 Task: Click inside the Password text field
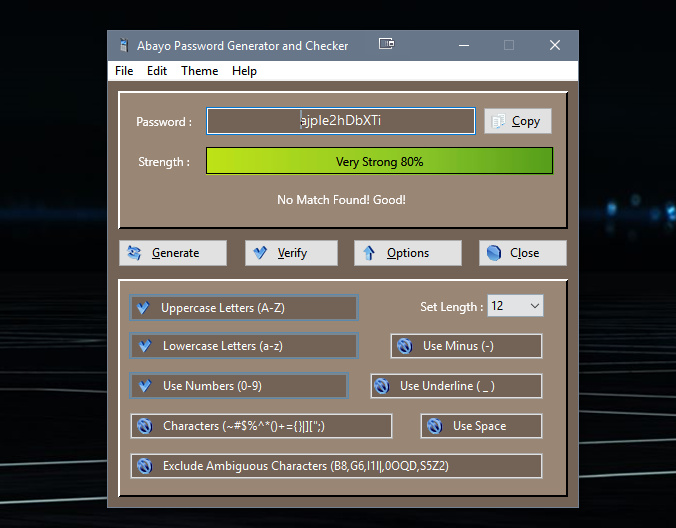click(341, 121)
